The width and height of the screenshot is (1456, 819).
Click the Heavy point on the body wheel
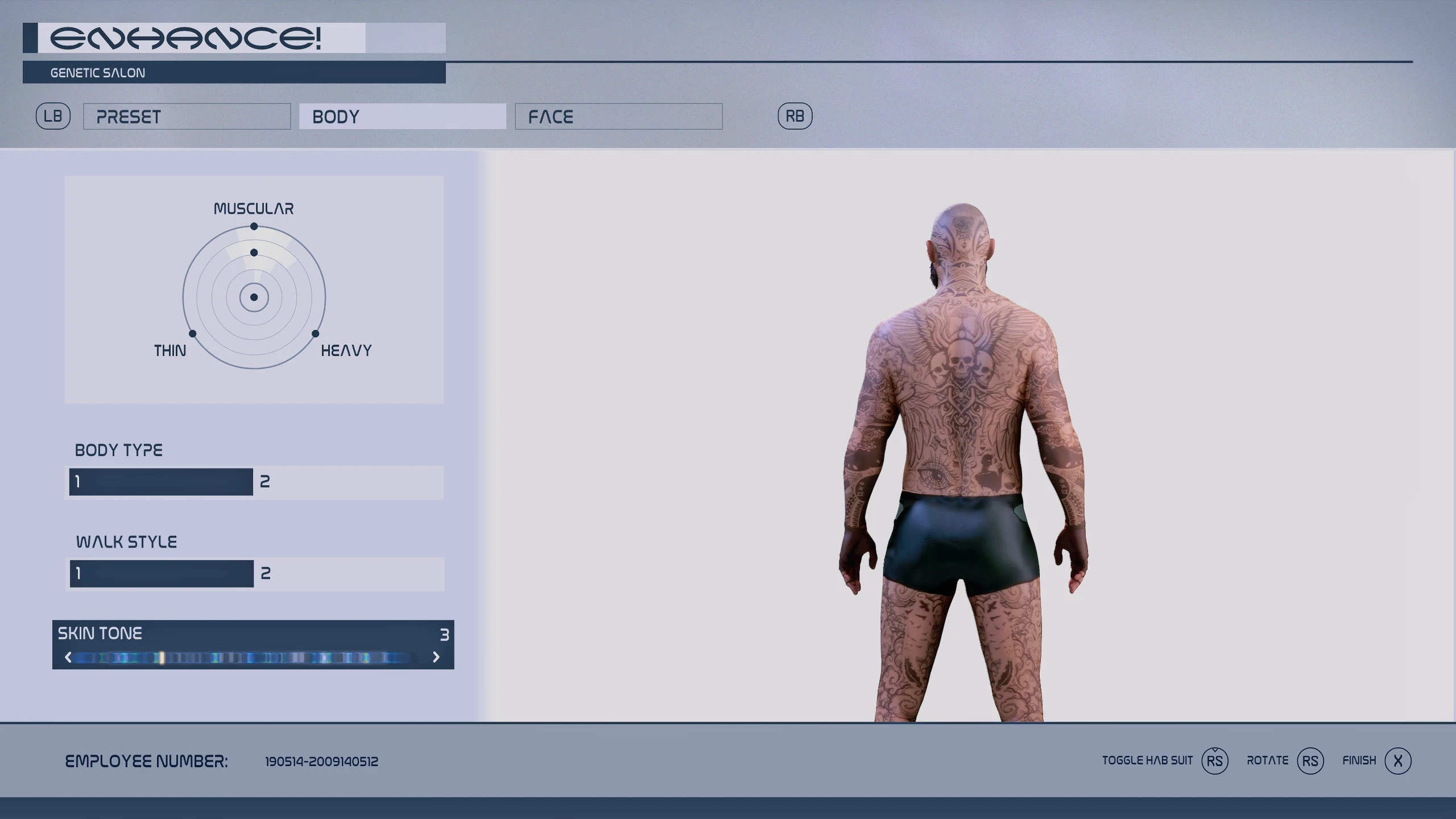[316, 334]
